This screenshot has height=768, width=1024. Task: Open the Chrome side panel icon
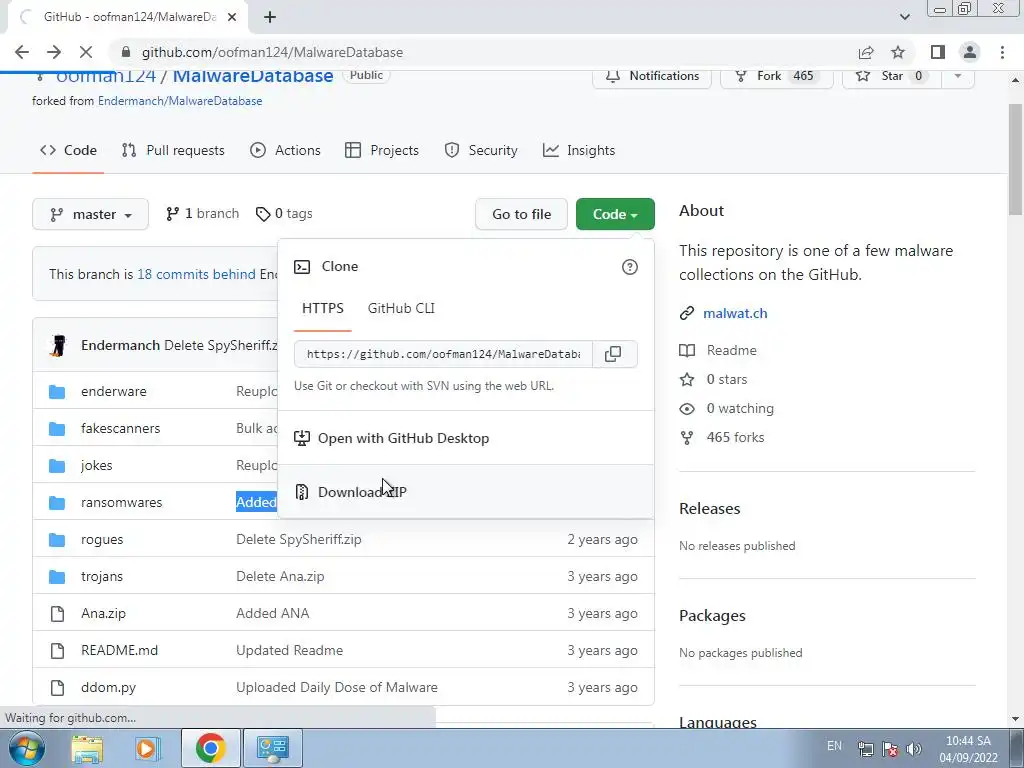938,52
